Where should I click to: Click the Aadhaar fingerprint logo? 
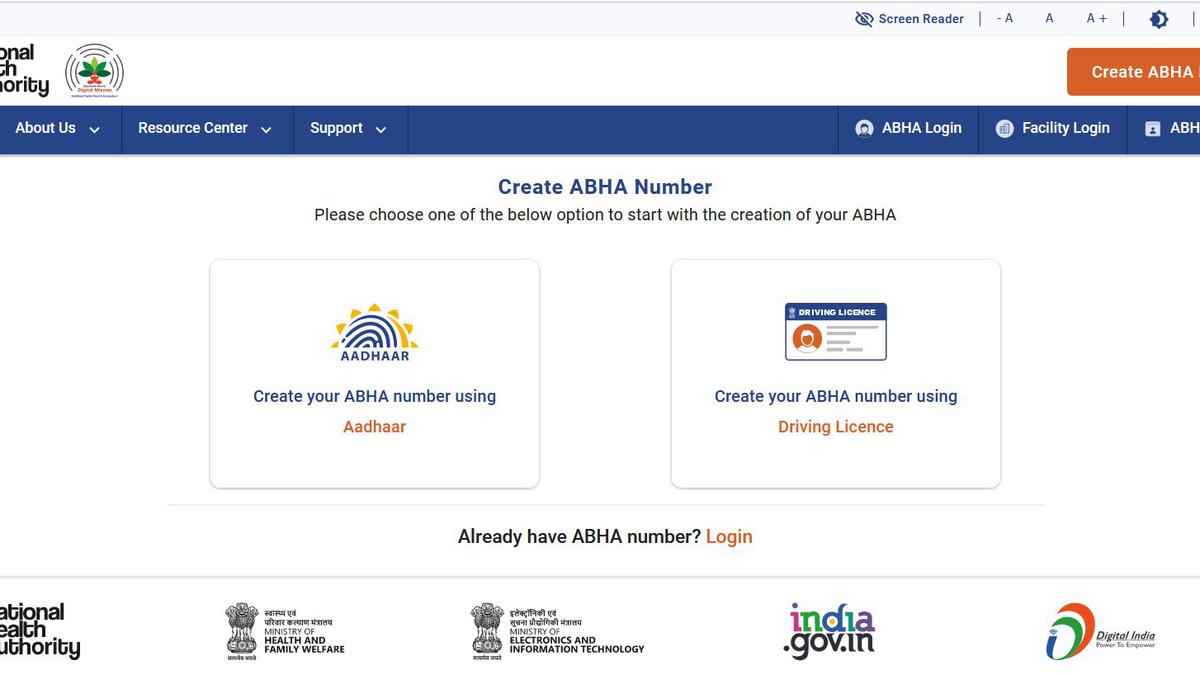(x=375, y=333)
